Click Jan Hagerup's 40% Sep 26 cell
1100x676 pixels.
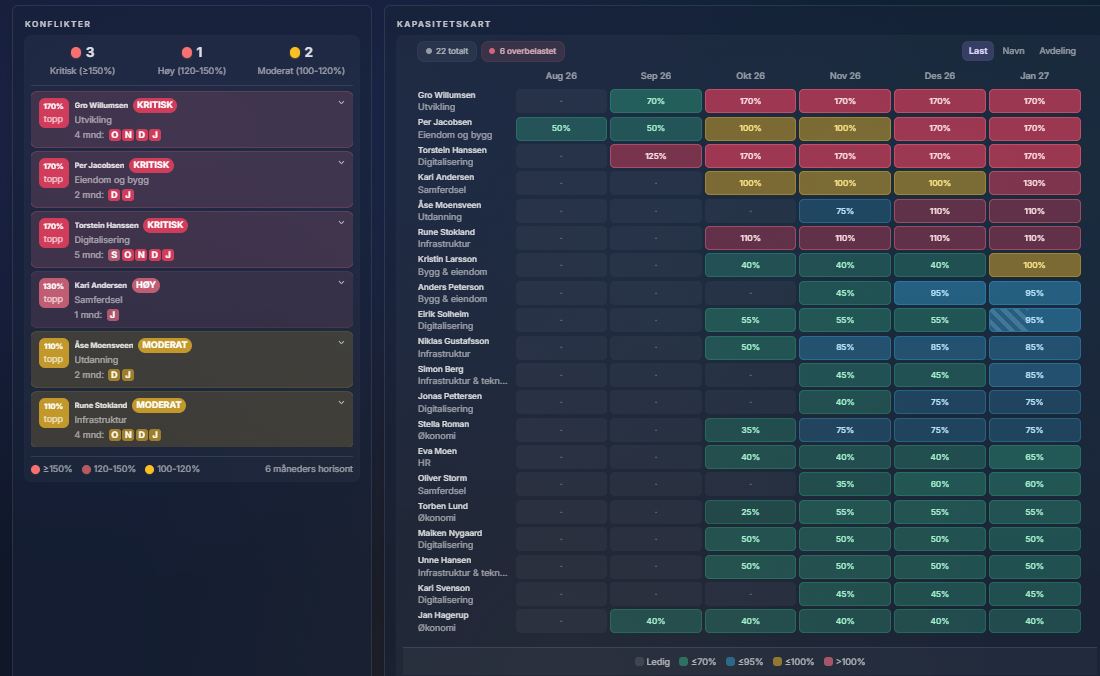point(655,621)
